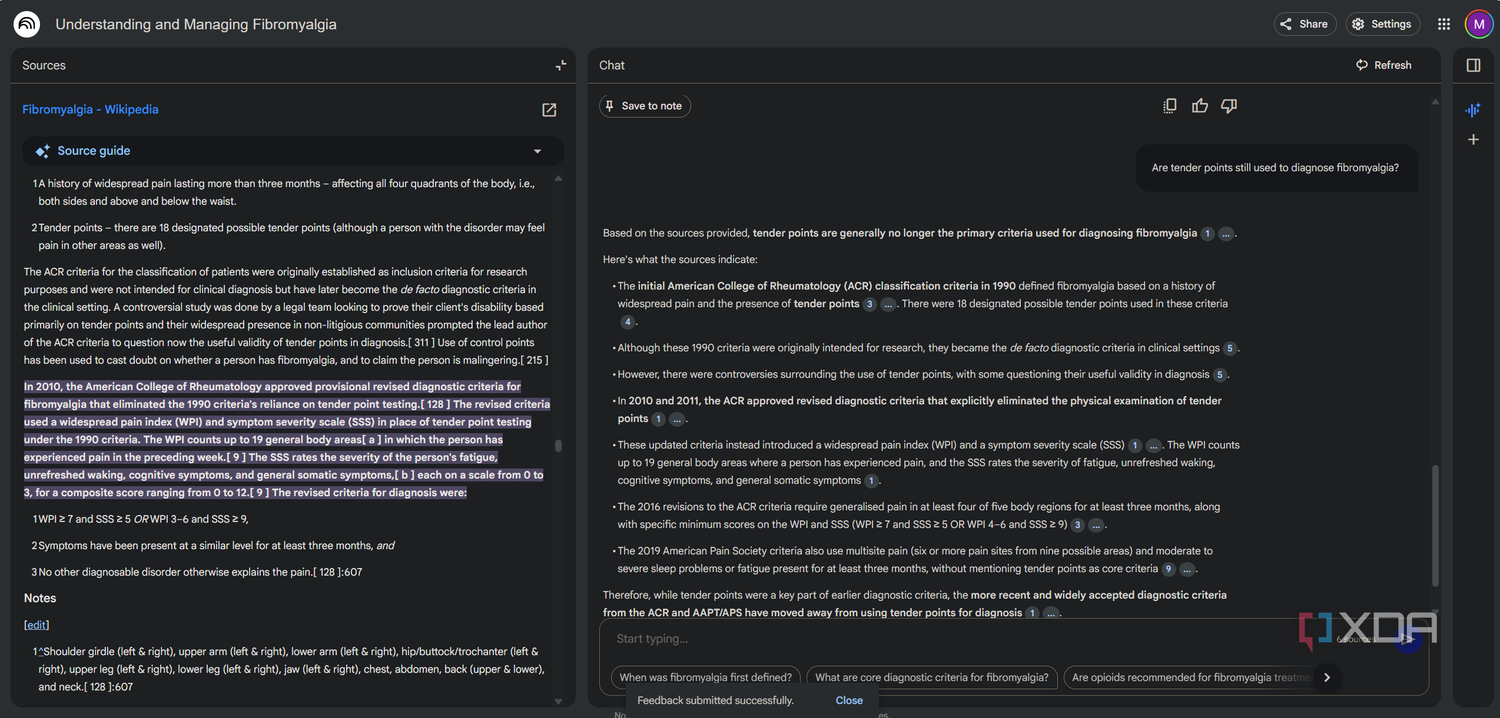Image resolution: width=1500 pixels, height=718 pixels.
Task: Click citation 1 after 'symptom severity scale (SSS)'
Action: (x=1135, y=445)
